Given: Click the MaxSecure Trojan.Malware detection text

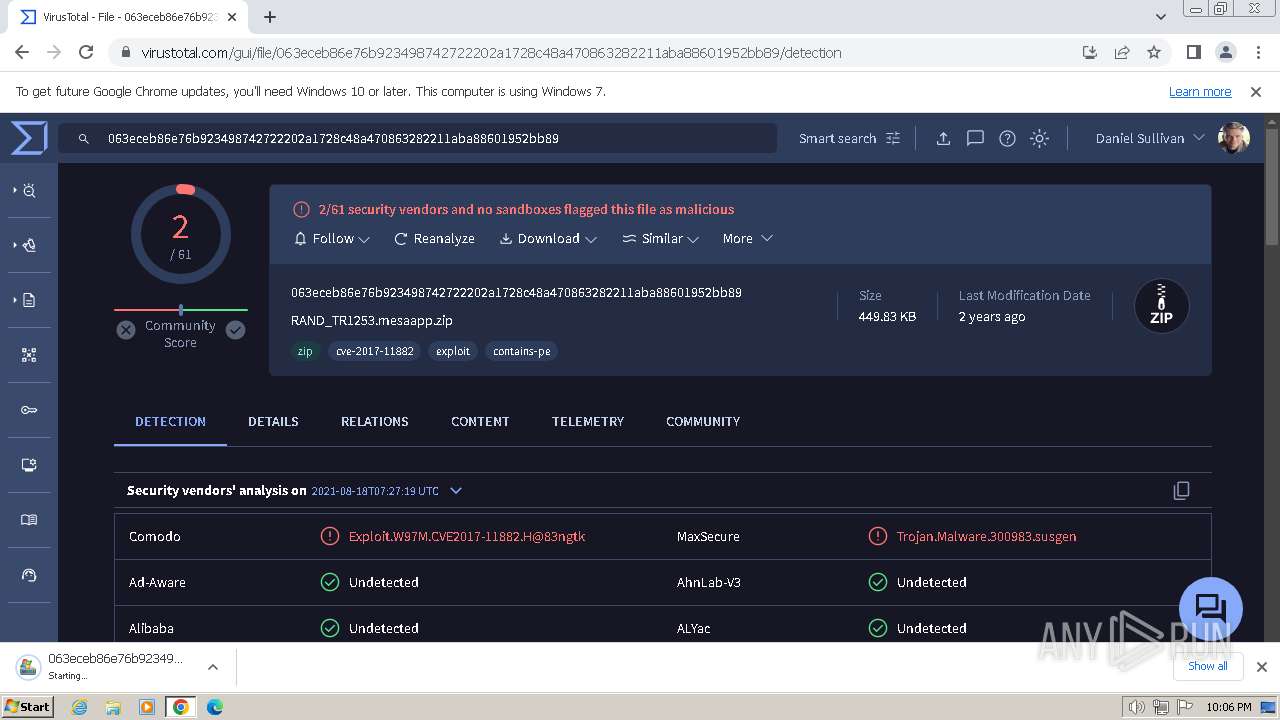Looking at the screenshot, I should click(x=986, y=536).
